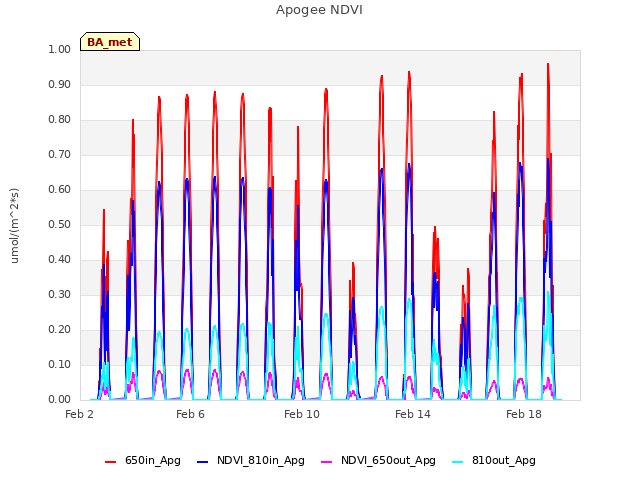Click the Feb 18 x-axis tick label
The height and width of the screenshot is (480, 640).
click(524, 414)
